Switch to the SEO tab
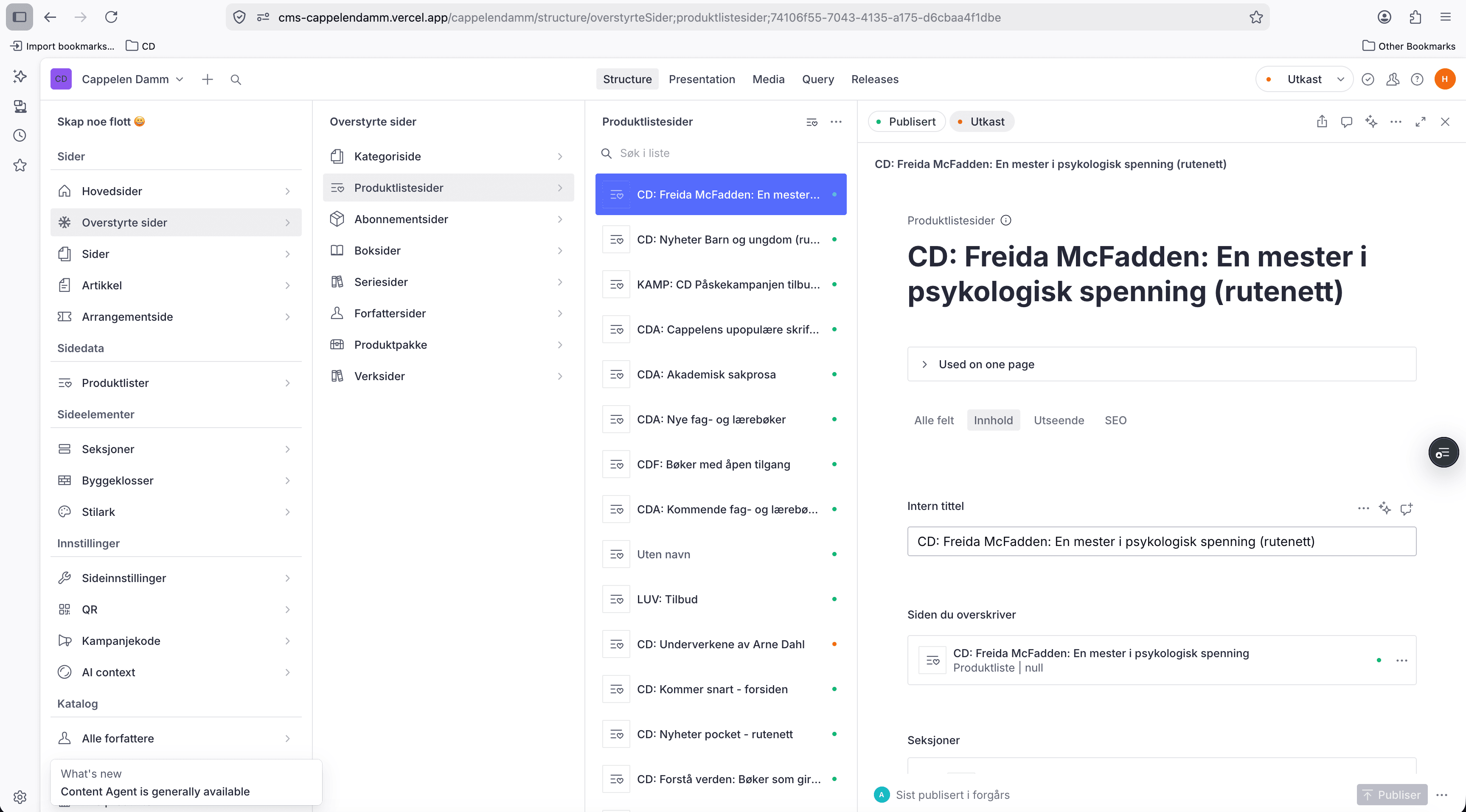Viewport: 1466px width, 812px height. click(1115, 420)
